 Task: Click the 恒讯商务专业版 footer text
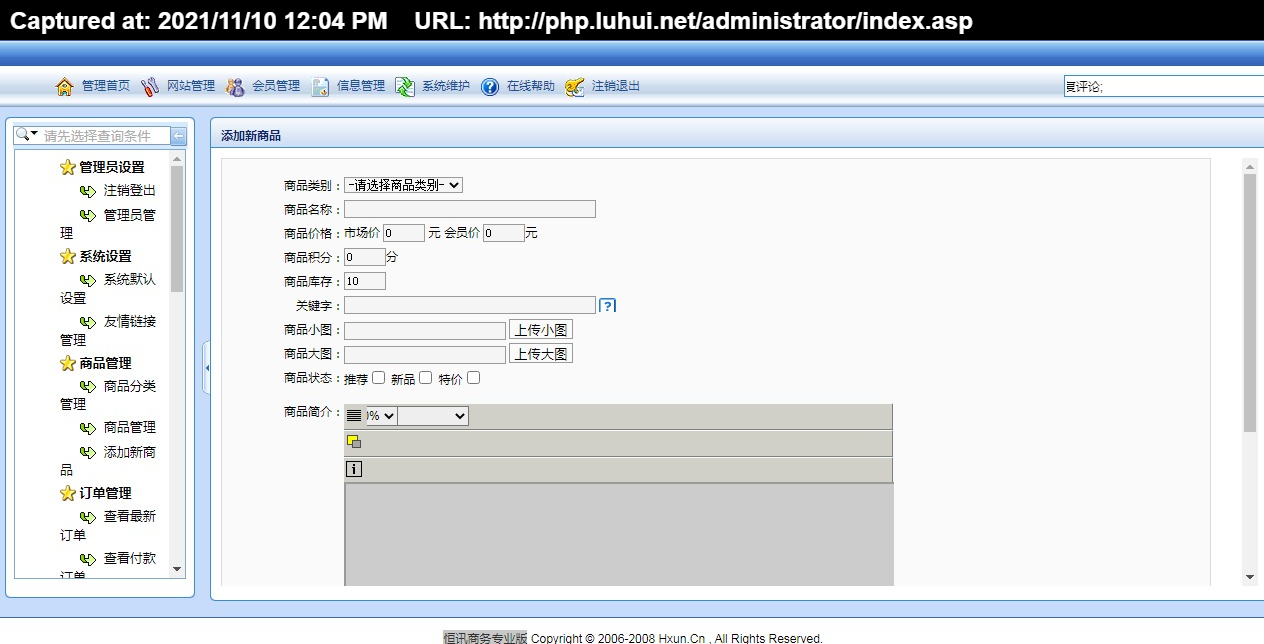coord(485,638)
